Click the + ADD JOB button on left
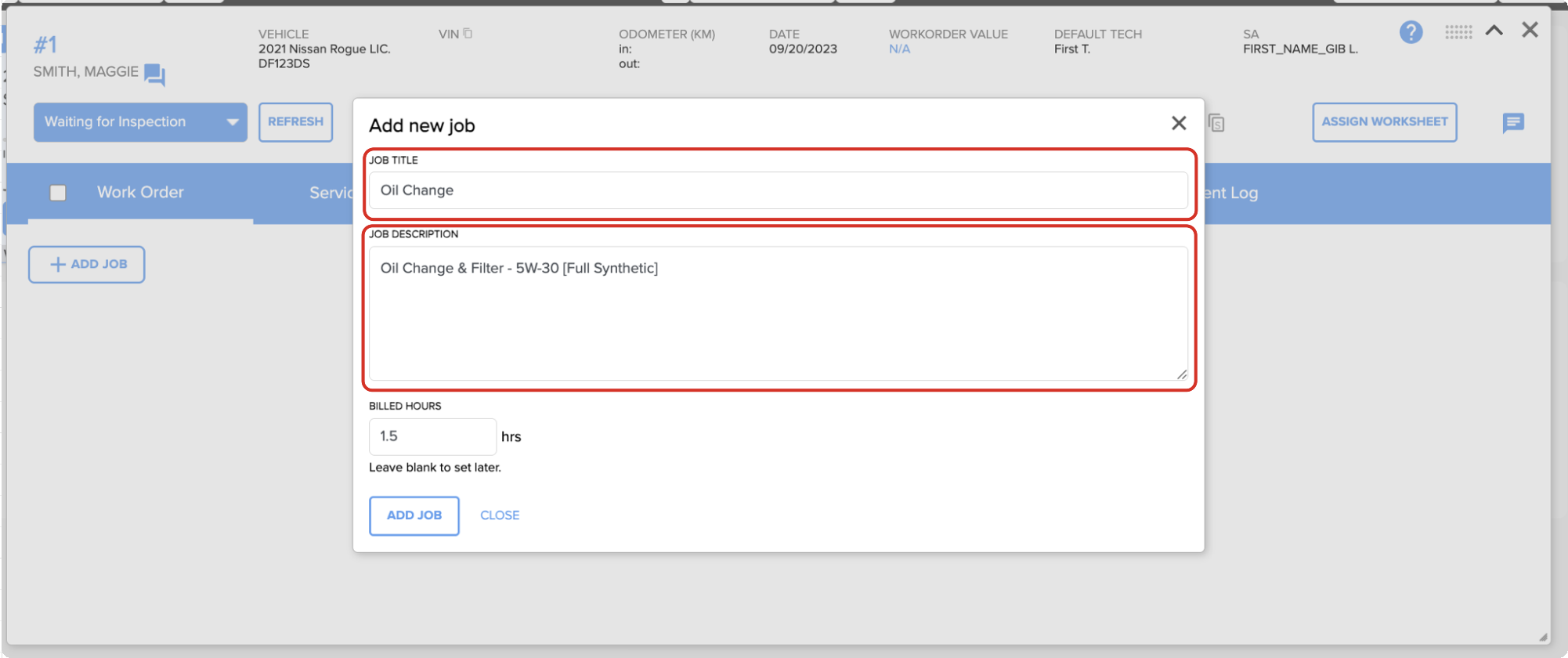 tap(87, 265)
